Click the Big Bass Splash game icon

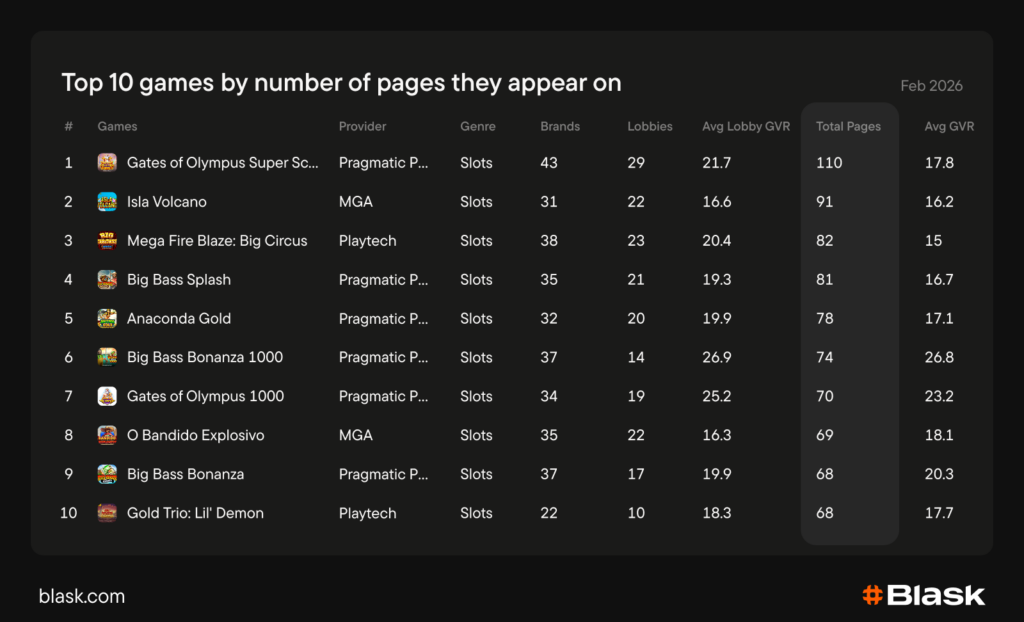(x=107, y=280)
